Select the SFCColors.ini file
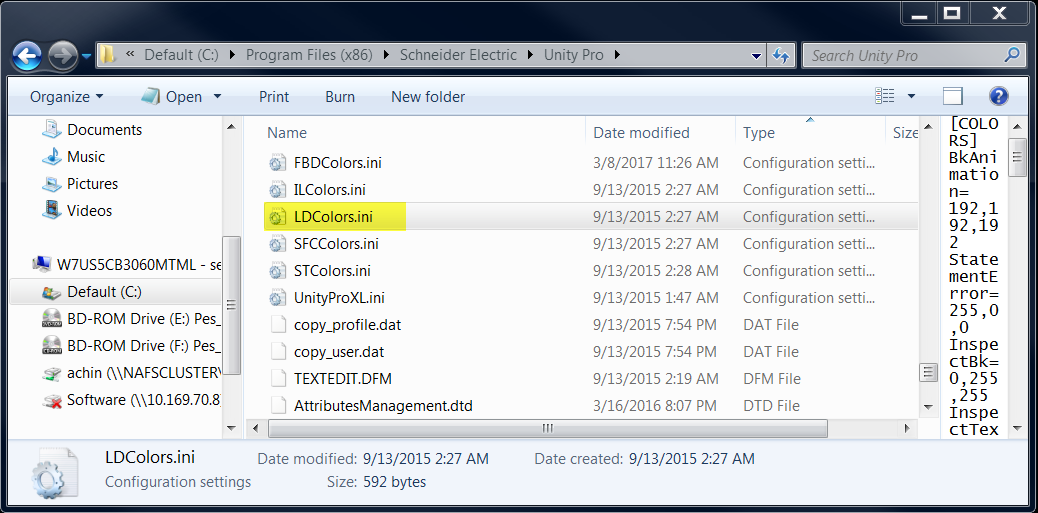The height and width of the screenshot is (513, 1038). click(x=336, y=244)
